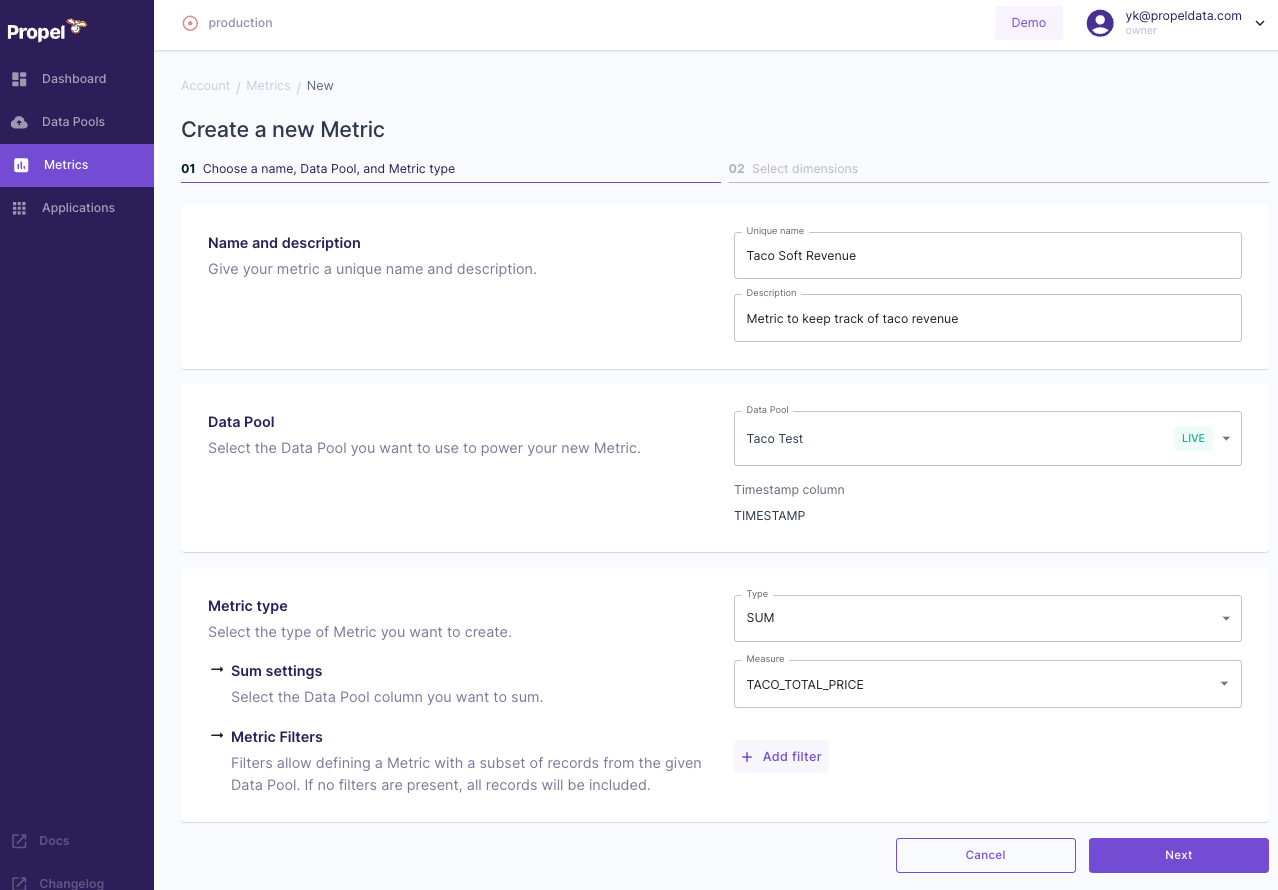The image size is (1278, 890).
Task: Click the Docs external link icon
Action: [x=19, y=841]
